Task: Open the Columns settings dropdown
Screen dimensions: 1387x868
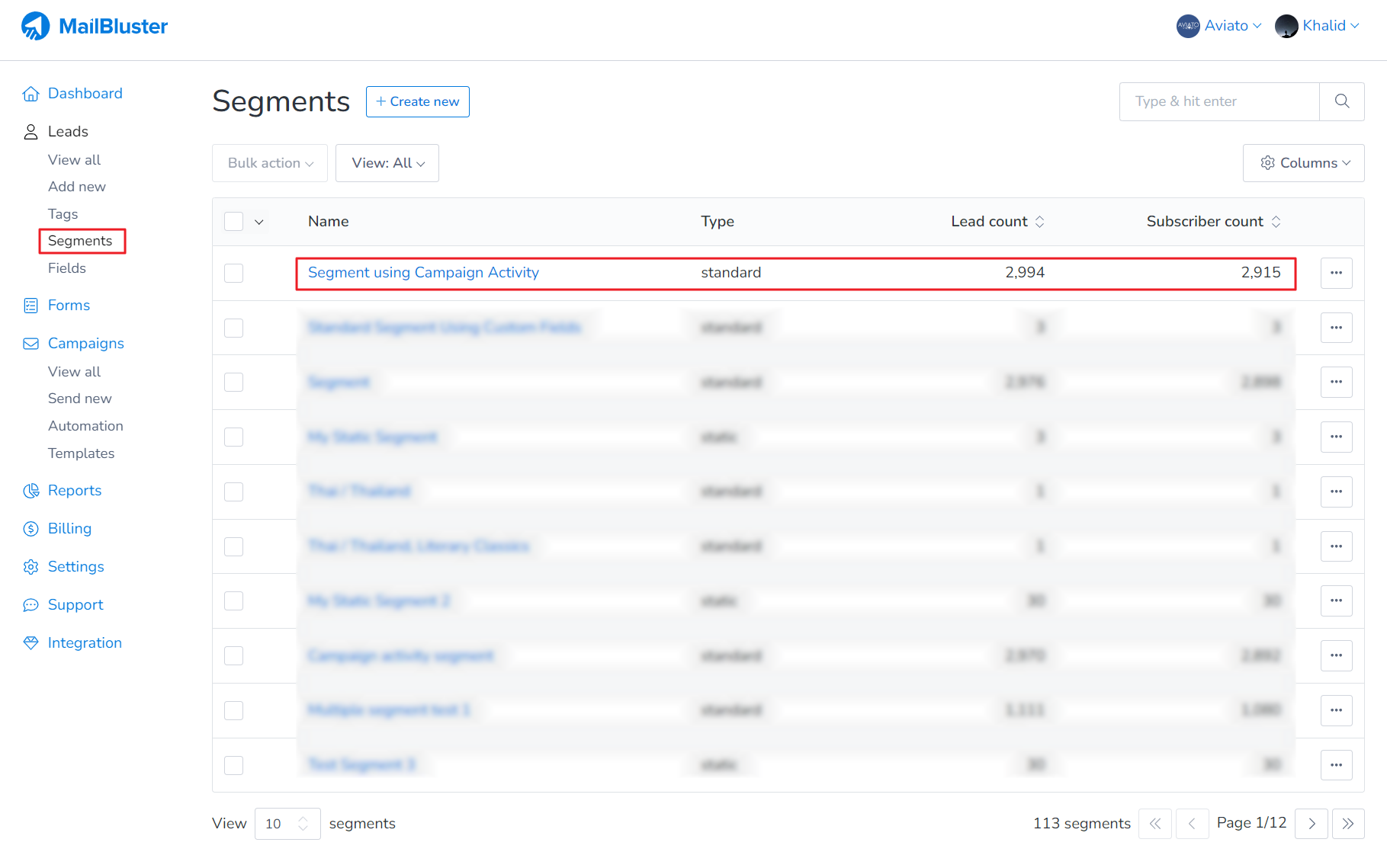Action: pyautogui.click(x=1303, y=163)
